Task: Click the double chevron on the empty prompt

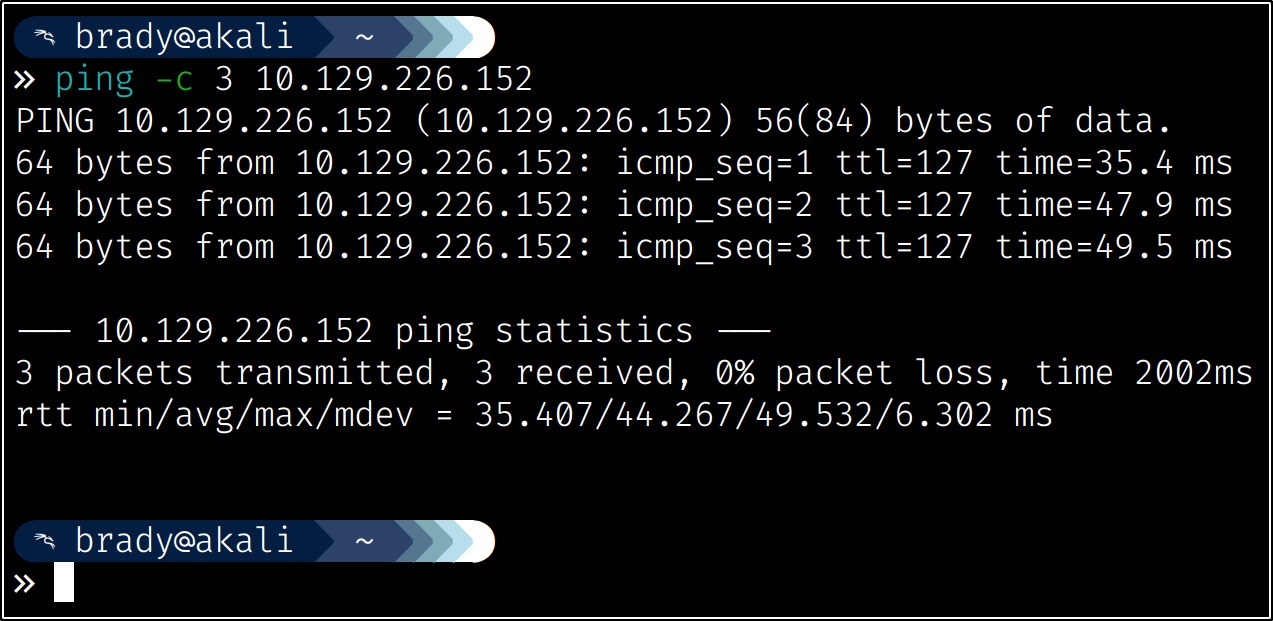Action: click(25, 583)
